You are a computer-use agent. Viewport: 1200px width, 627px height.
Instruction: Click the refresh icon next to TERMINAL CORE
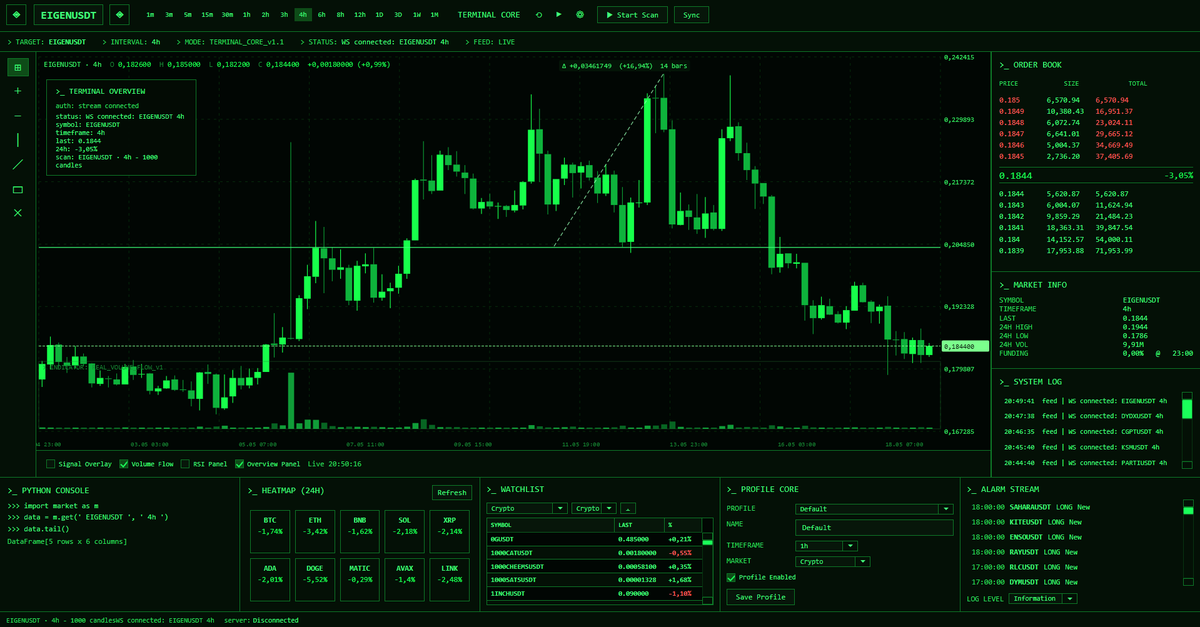[540, 15]
